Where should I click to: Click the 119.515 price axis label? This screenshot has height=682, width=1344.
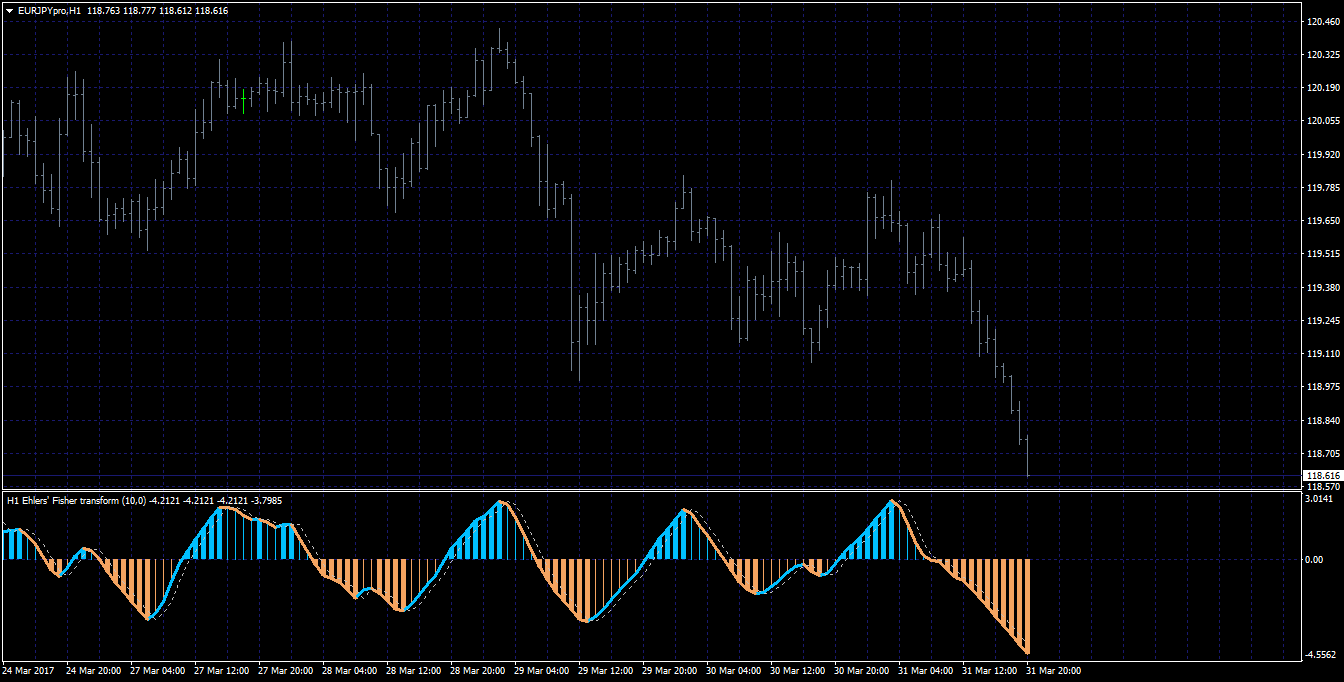coord(1323,254)
